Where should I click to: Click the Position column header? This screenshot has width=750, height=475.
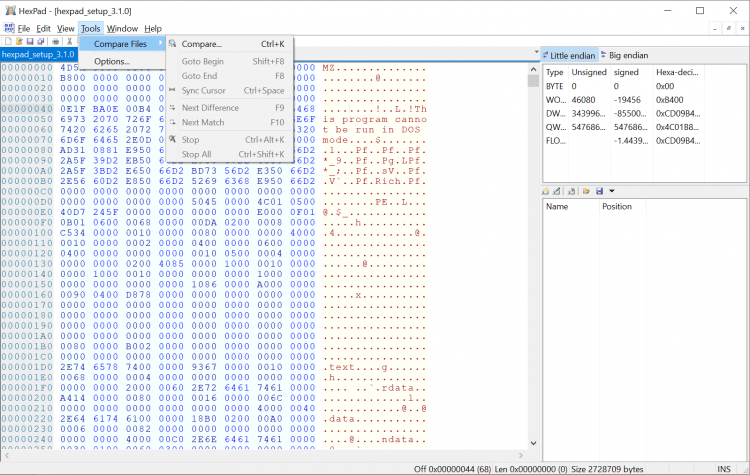coord(616,206)
